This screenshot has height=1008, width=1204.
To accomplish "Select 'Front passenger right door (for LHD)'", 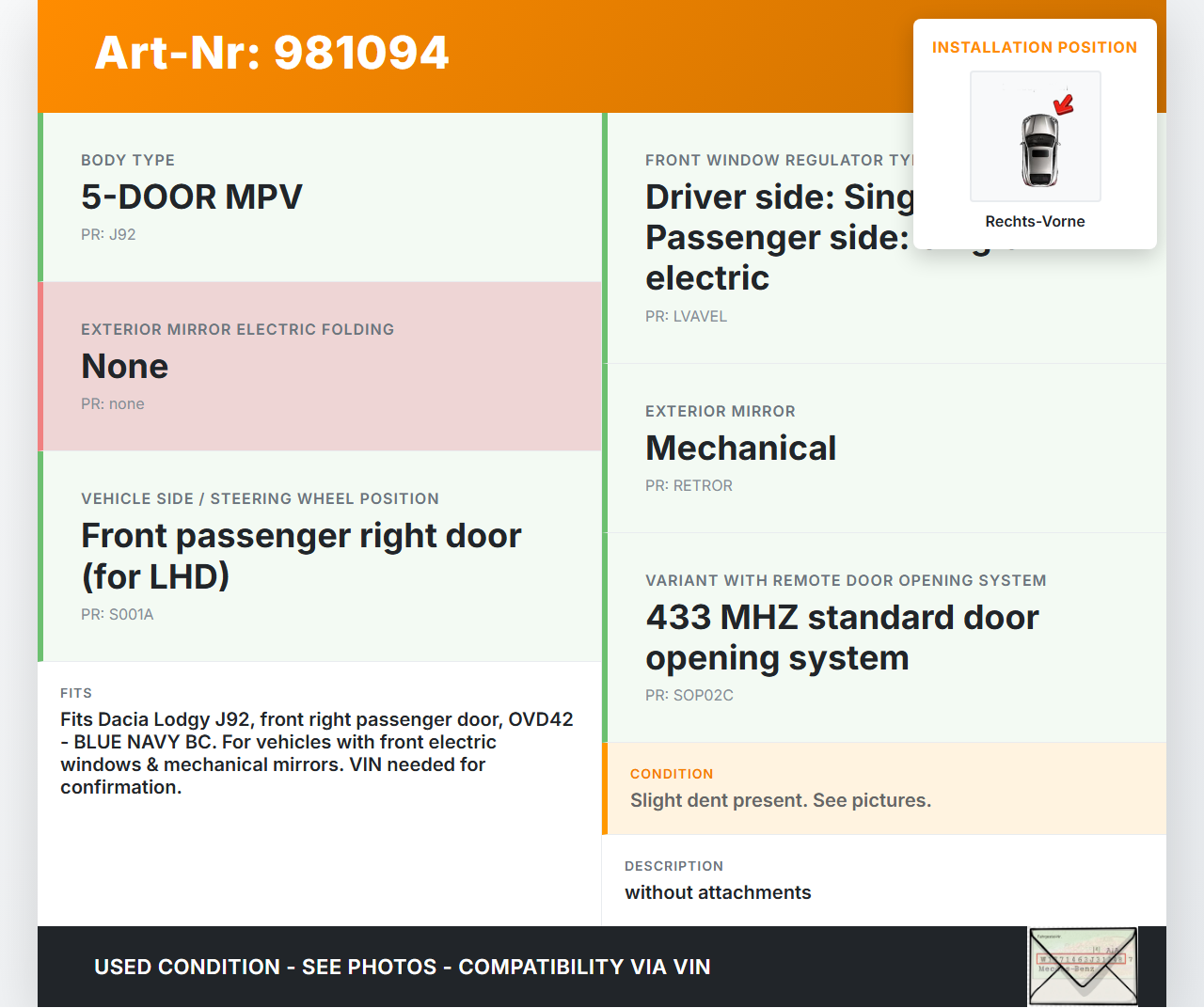I will click(301, 556).
